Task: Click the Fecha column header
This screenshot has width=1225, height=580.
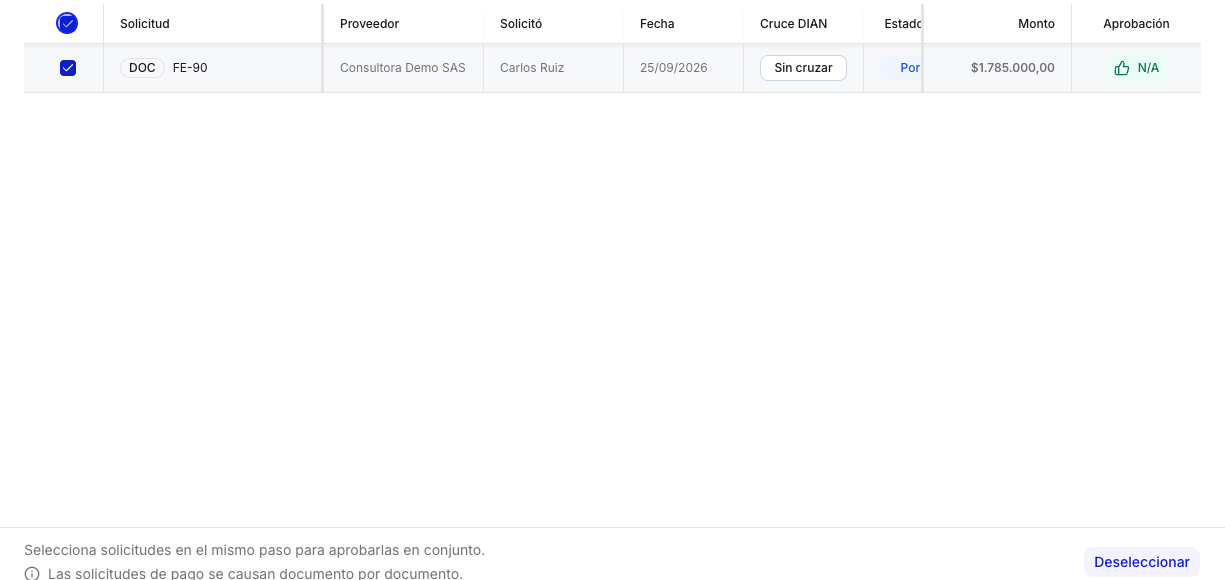Action: [657, 24]
